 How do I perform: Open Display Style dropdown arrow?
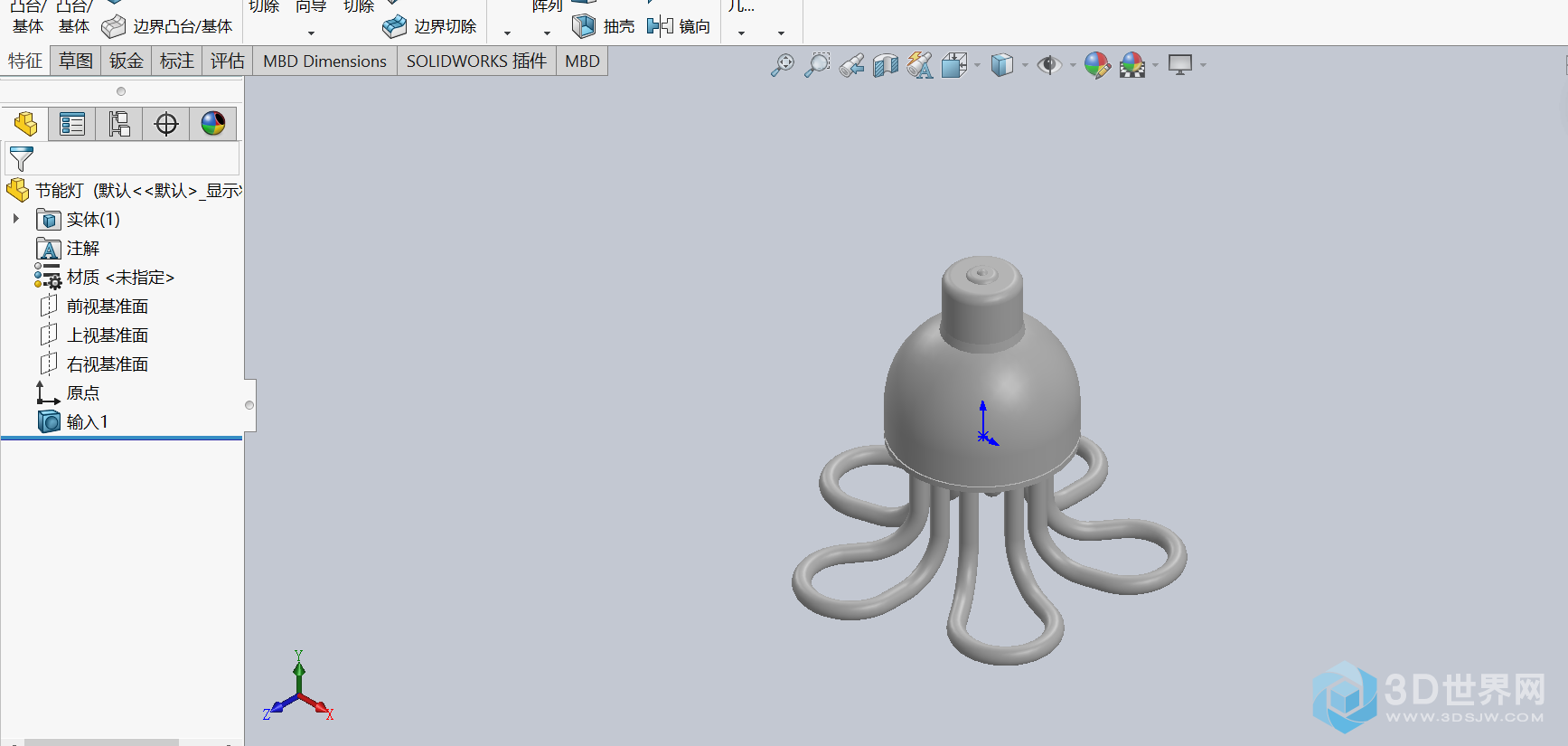[1025, 65]
